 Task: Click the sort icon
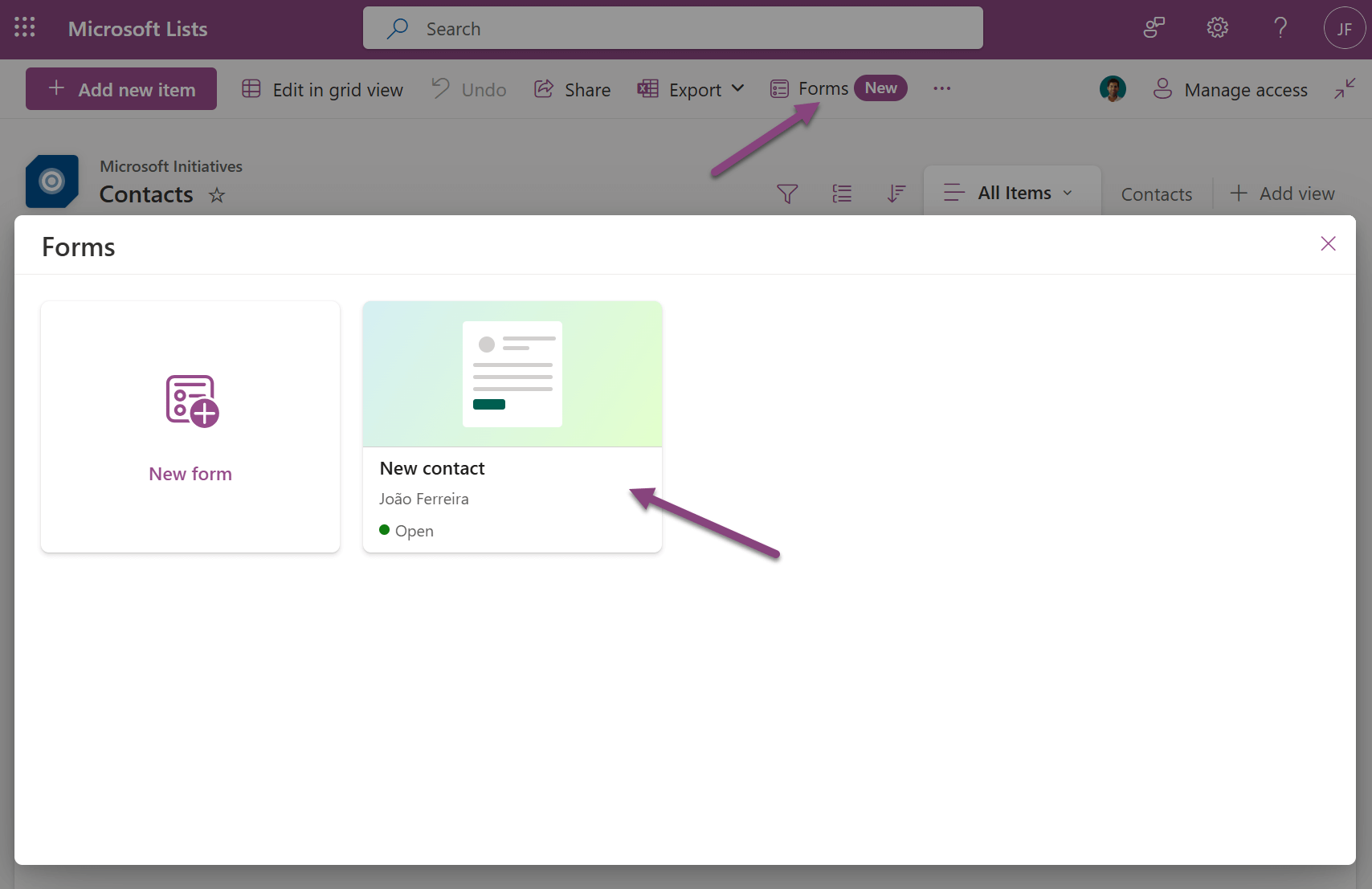896,194
